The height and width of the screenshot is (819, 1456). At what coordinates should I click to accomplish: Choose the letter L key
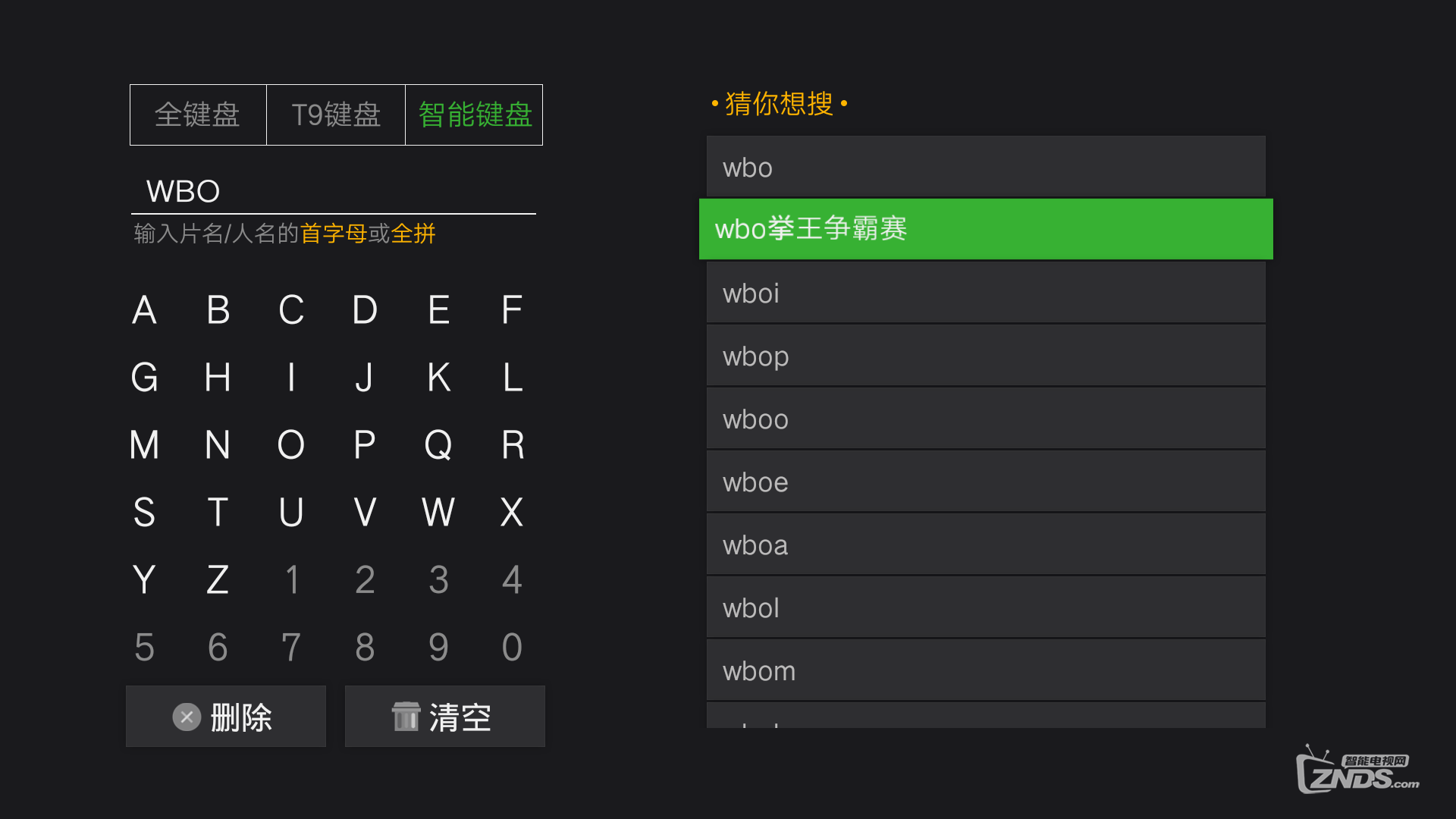(x=512, y=378)
